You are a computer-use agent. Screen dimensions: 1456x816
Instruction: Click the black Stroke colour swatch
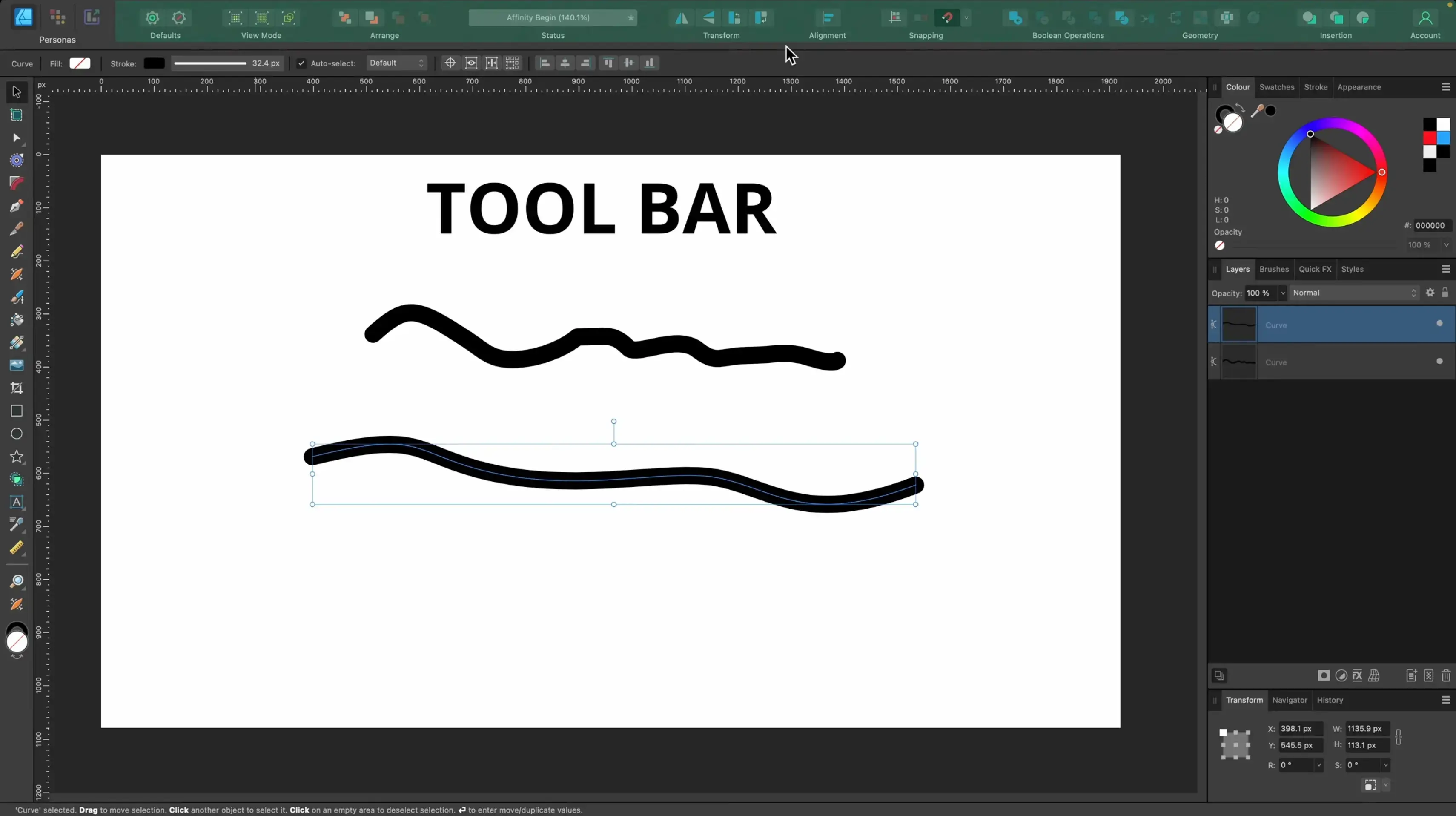(154, 63)
